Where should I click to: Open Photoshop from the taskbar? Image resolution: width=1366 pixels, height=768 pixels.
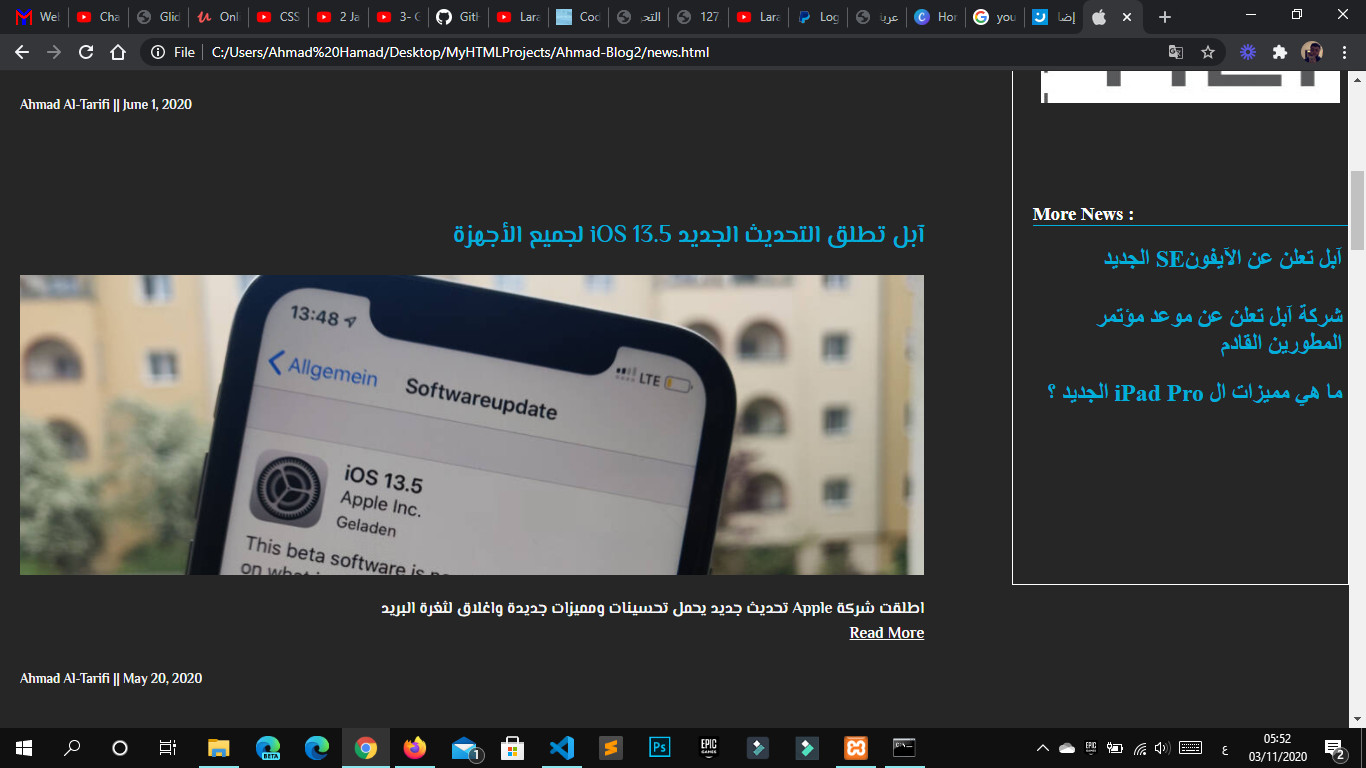pyautogui.click(x=660, y=748)
